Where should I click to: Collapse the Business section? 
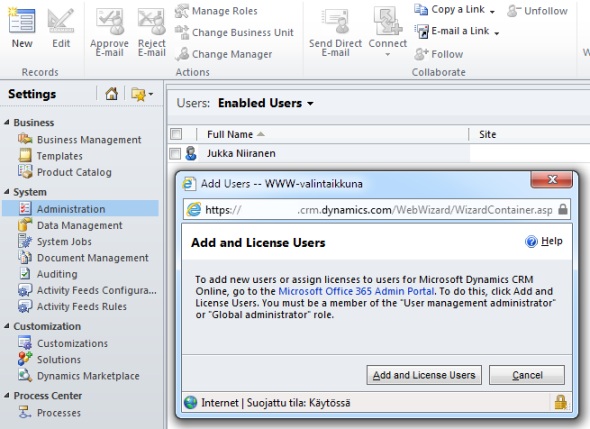coord(6,122)
